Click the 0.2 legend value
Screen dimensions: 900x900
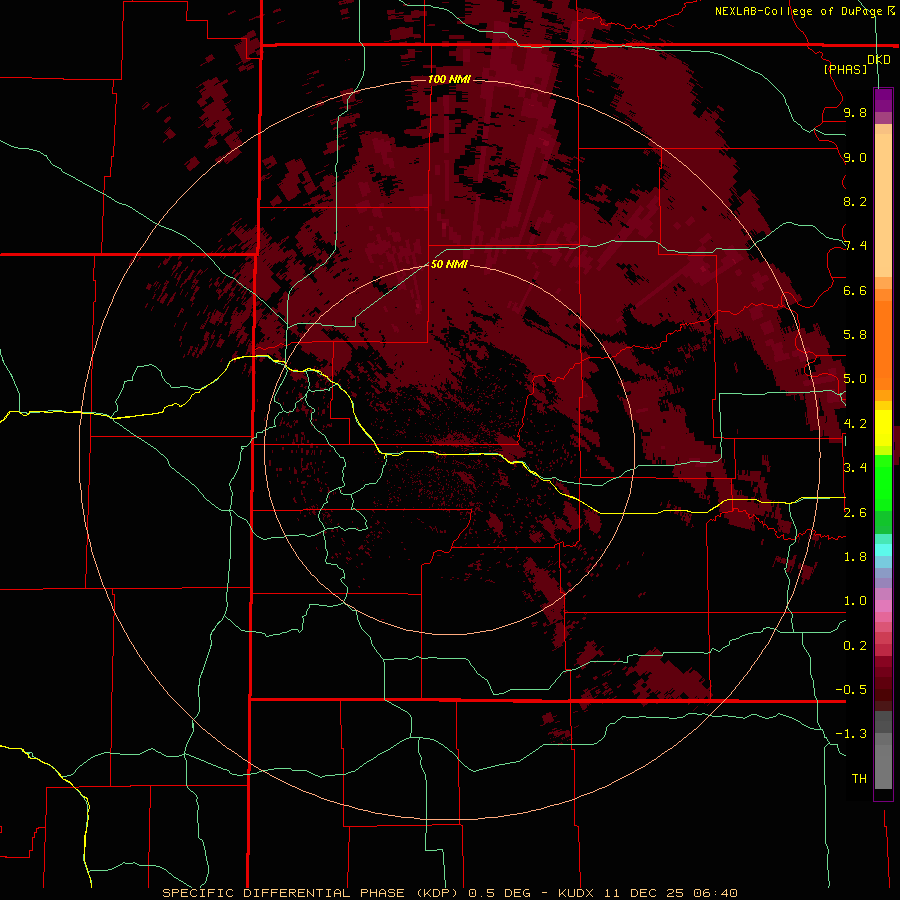pos(855,646)
